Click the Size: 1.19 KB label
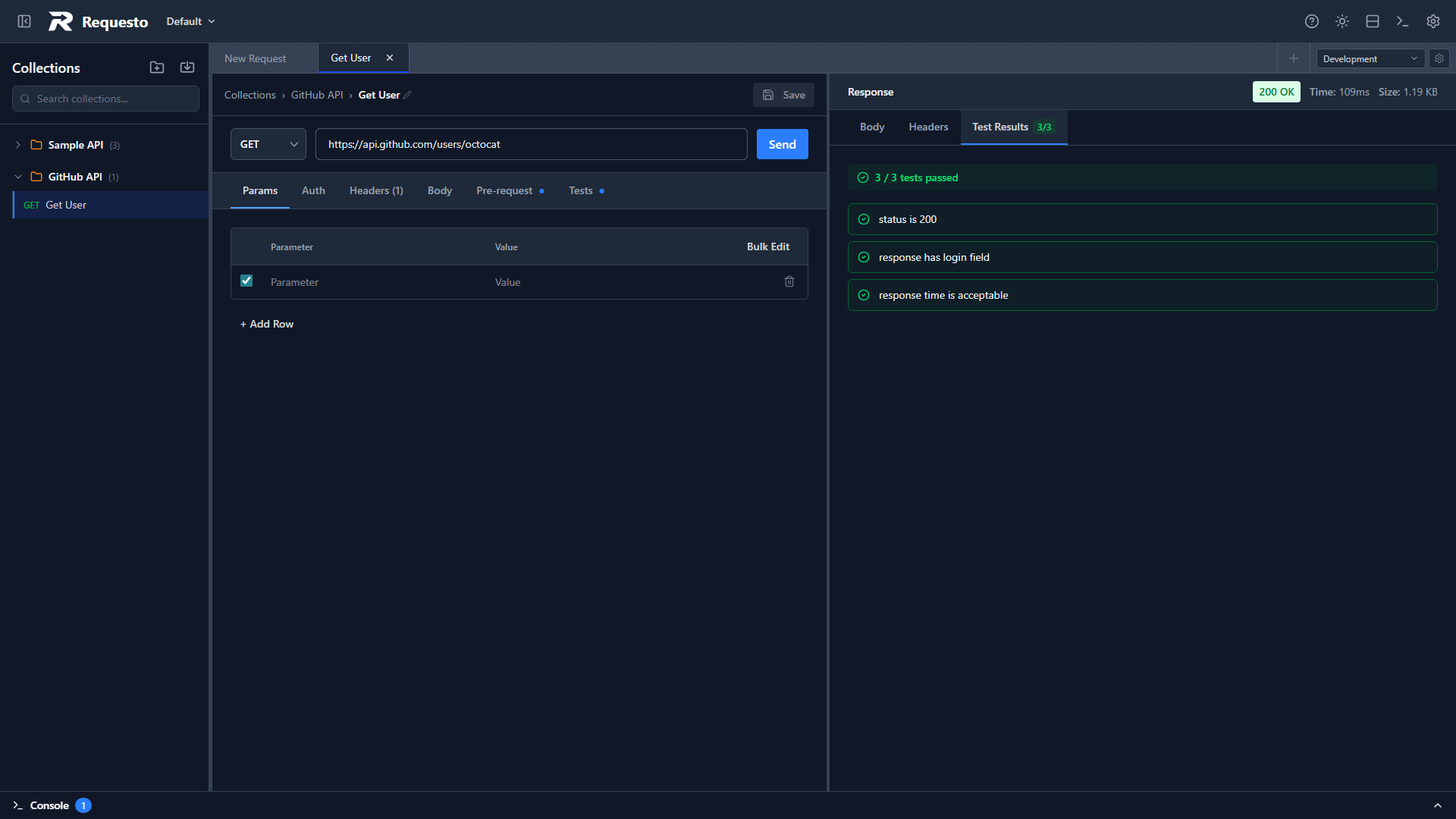 (1407, 92)
